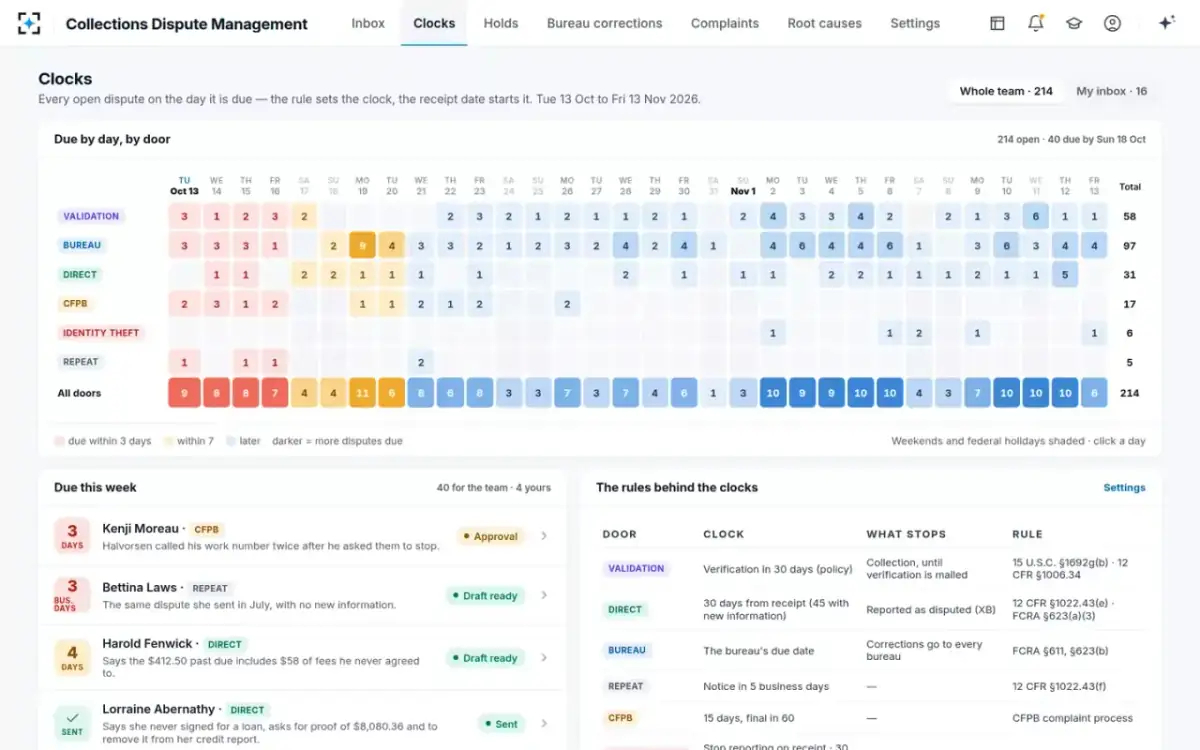Click the blue 'later' legend swatch
Image resolution: width=1200 pixels, height=750 pixels.
tap(230, 441)
